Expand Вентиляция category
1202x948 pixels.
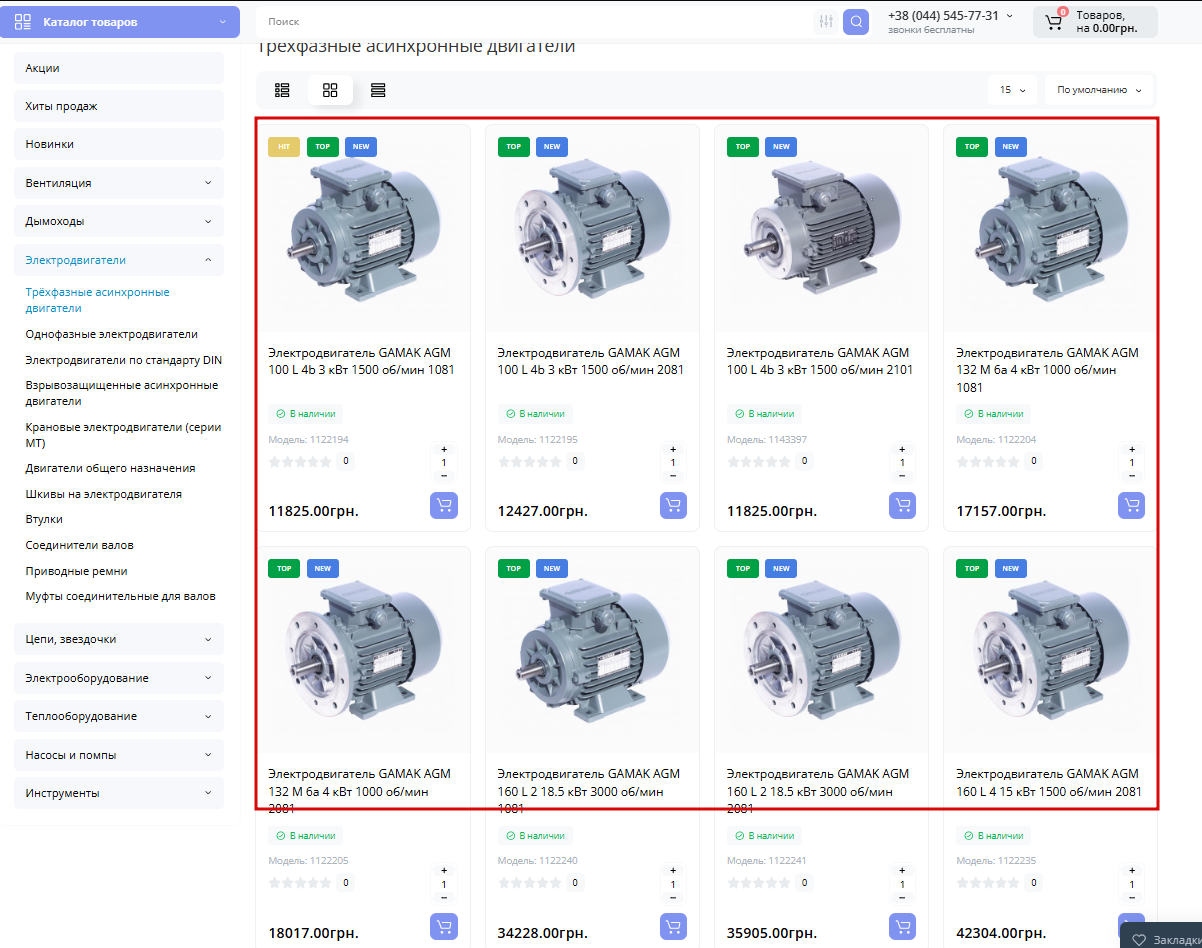[208, 183]
